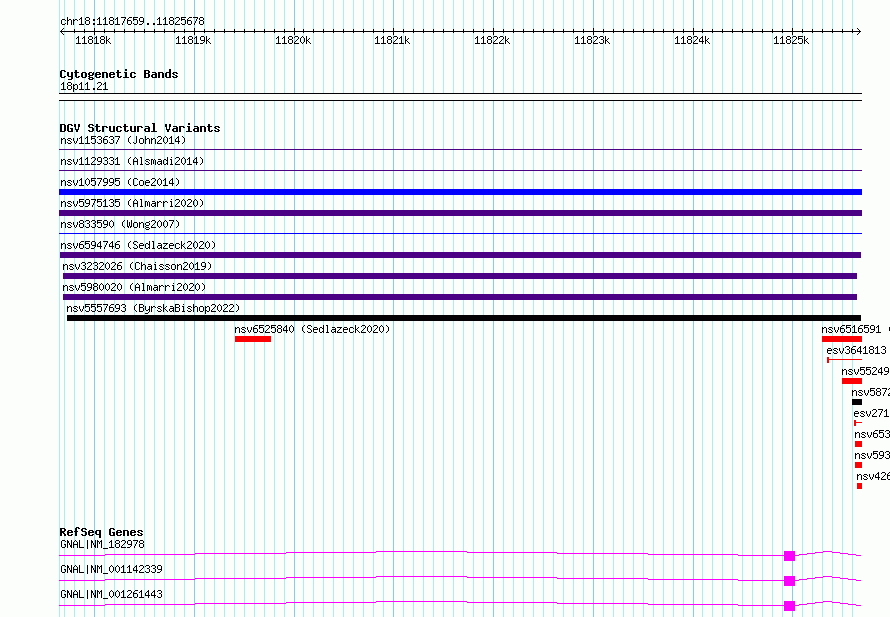Click the purple nsv5975135 variant bar
The width and height of the screenshot is (890, 617).
click(x=460, y=213)
